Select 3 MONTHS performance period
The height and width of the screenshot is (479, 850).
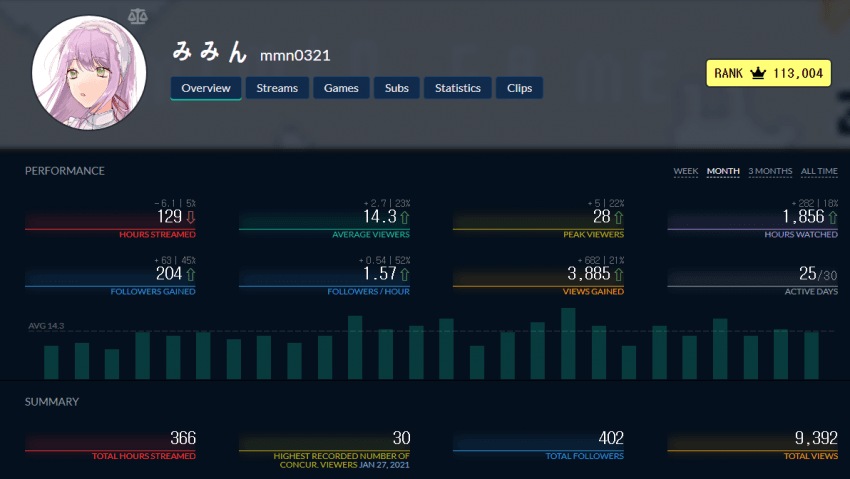pyautogui.click(x=770, y=171)
